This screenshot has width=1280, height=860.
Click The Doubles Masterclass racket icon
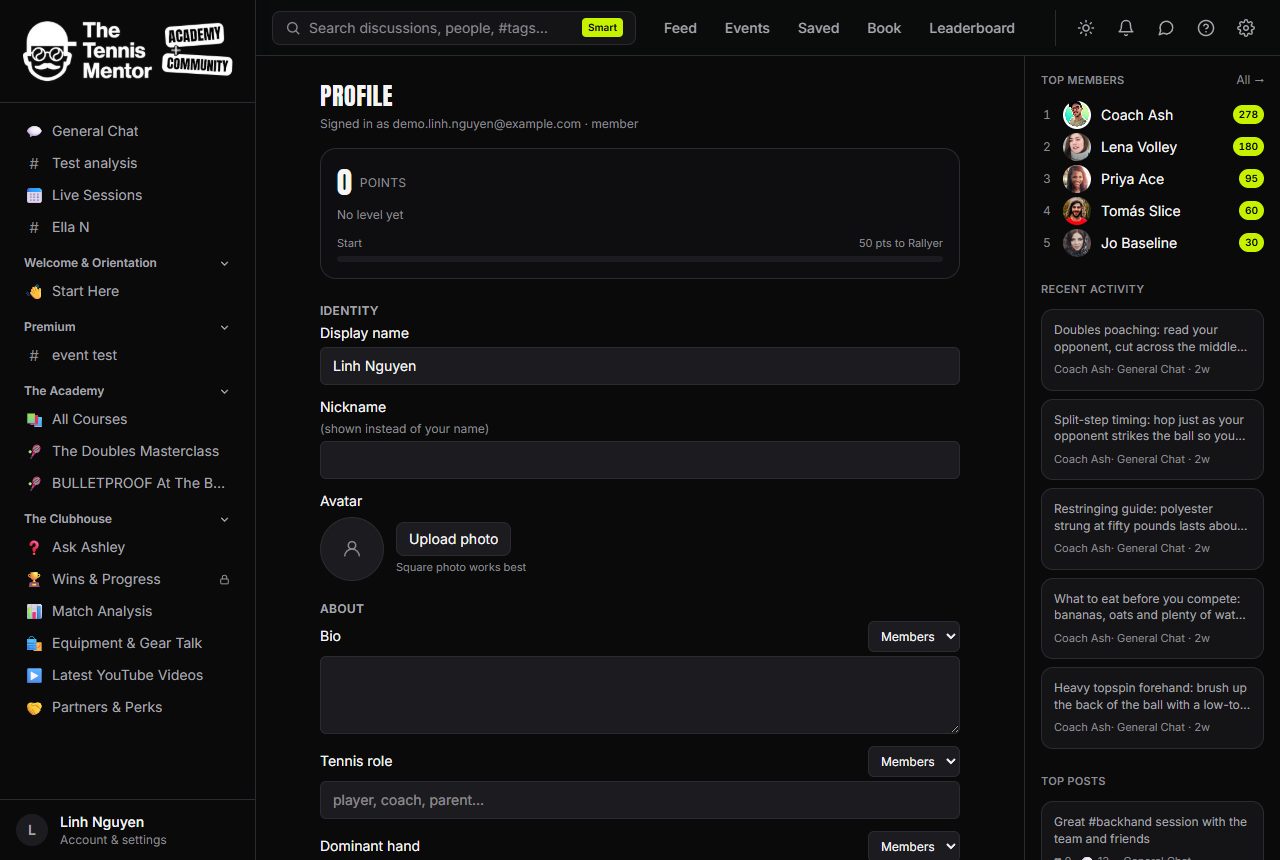34,451
